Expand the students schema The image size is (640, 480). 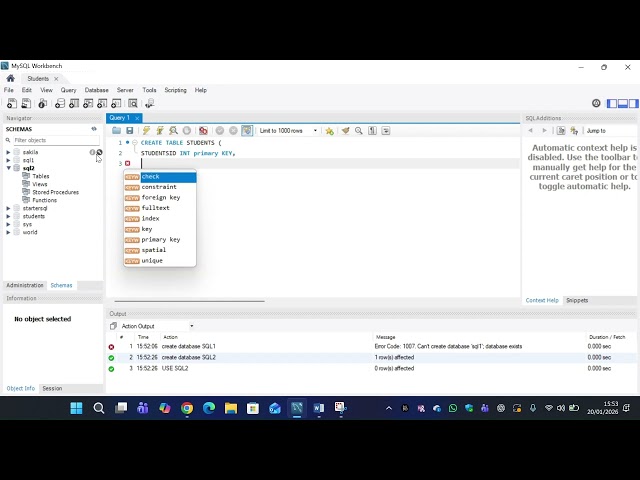(x=8, y=216)
